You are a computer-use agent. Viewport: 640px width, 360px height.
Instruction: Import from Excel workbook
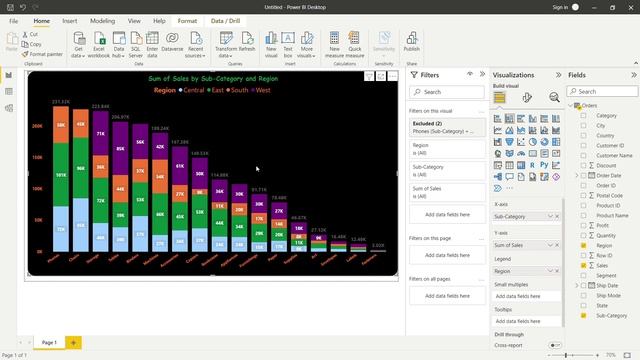click(99, 45)
